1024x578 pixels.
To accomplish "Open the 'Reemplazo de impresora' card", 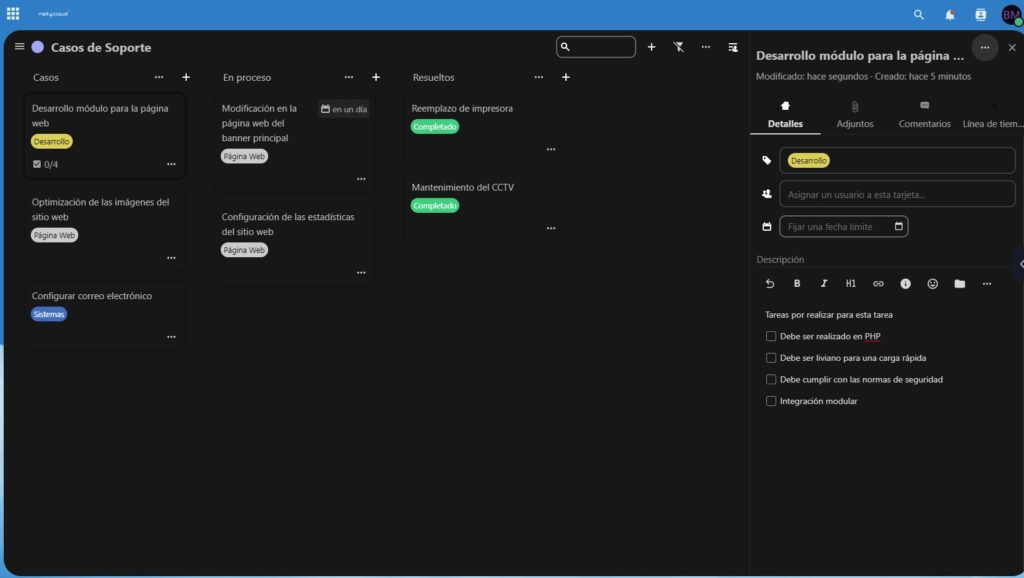I will click(462, 108).
